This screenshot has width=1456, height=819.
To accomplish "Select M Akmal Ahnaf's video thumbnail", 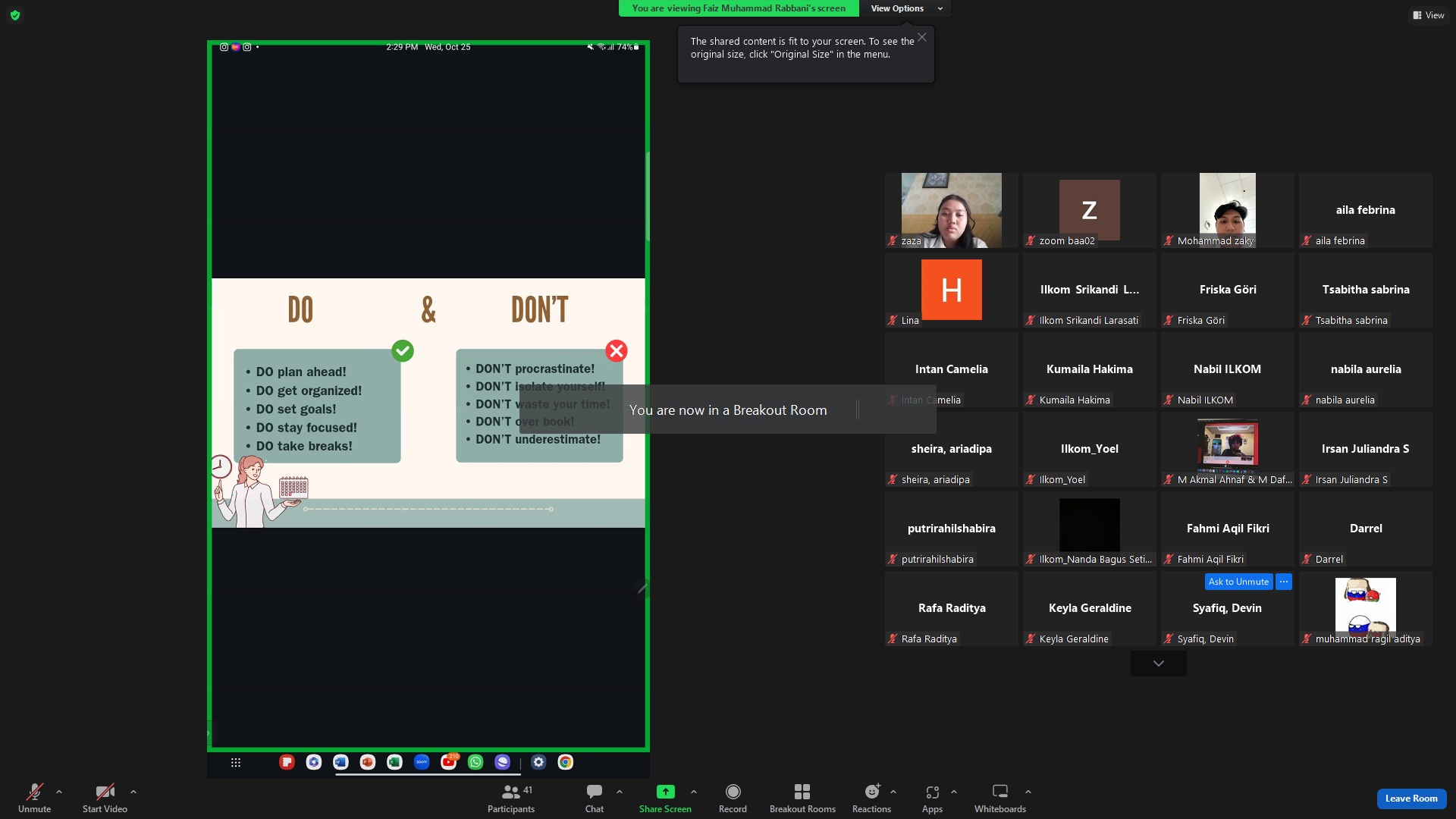I will pyautogui.click(x=1227, y=449).
